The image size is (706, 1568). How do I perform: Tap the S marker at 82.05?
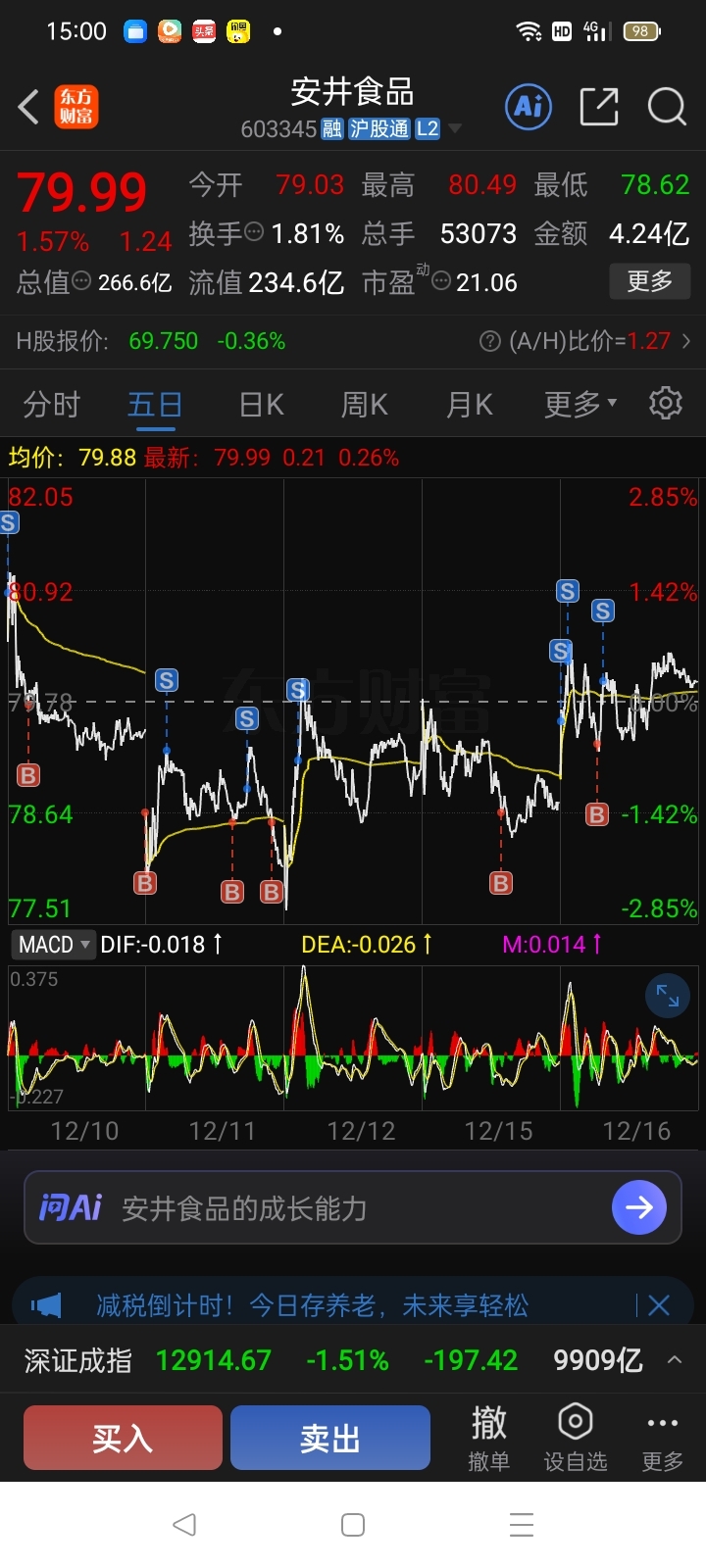(9, 522)
